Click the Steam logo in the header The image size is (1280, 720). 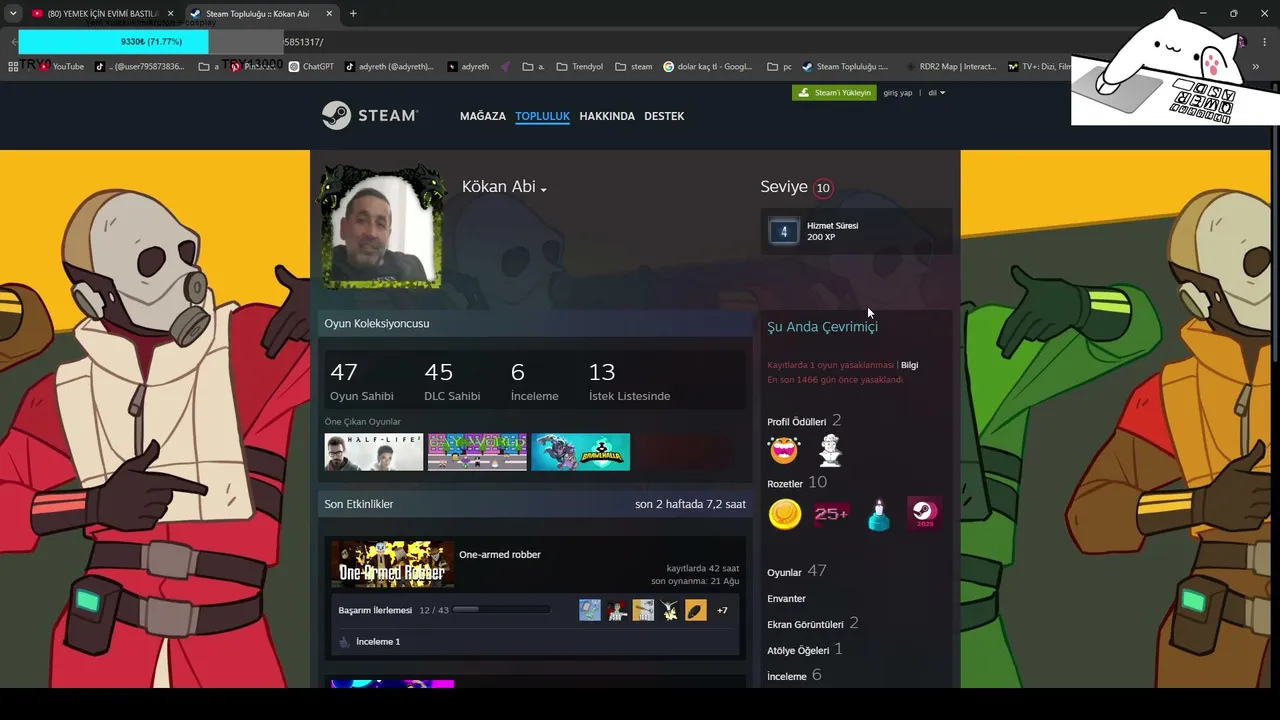pyautogui.click(x=370, y=116)
